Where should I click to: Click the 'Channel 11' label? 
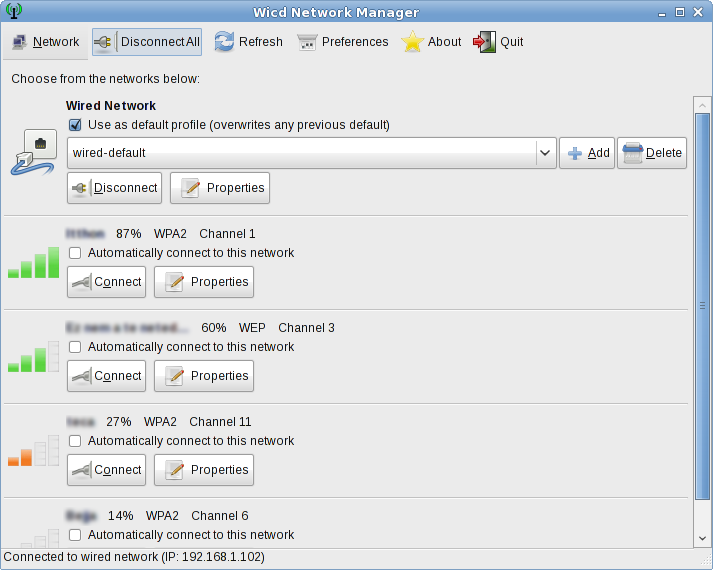tap(221, 422)
